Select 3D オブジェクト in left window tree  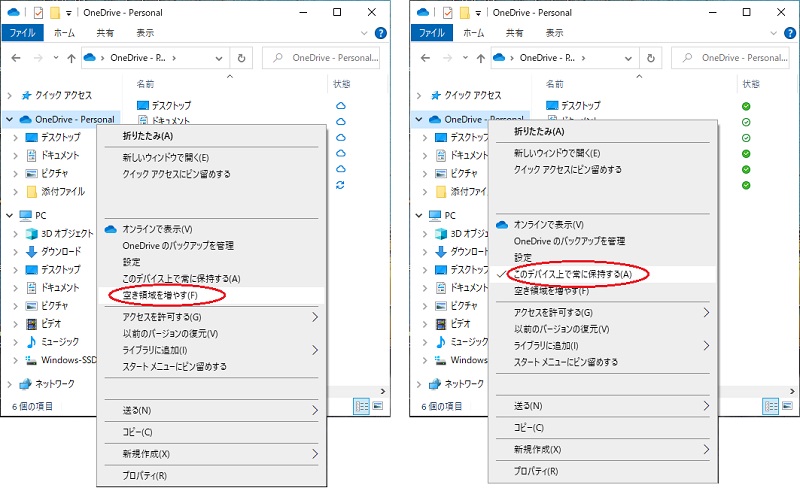(60, 233)
